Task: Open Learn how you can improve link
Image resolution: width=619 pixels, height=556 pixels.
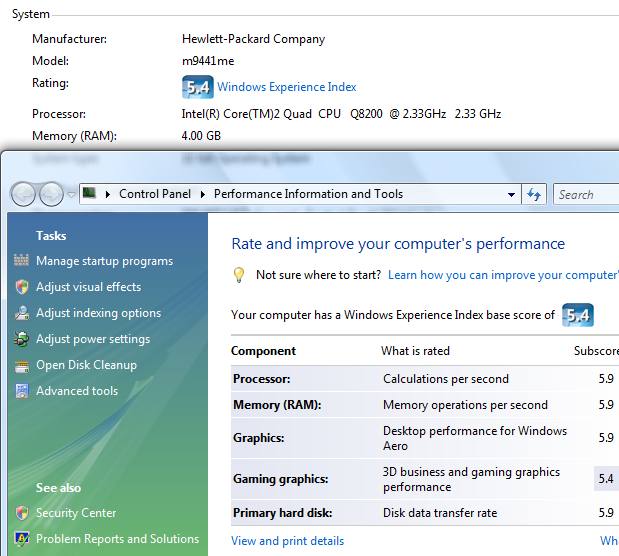Action: coord(503,275)
